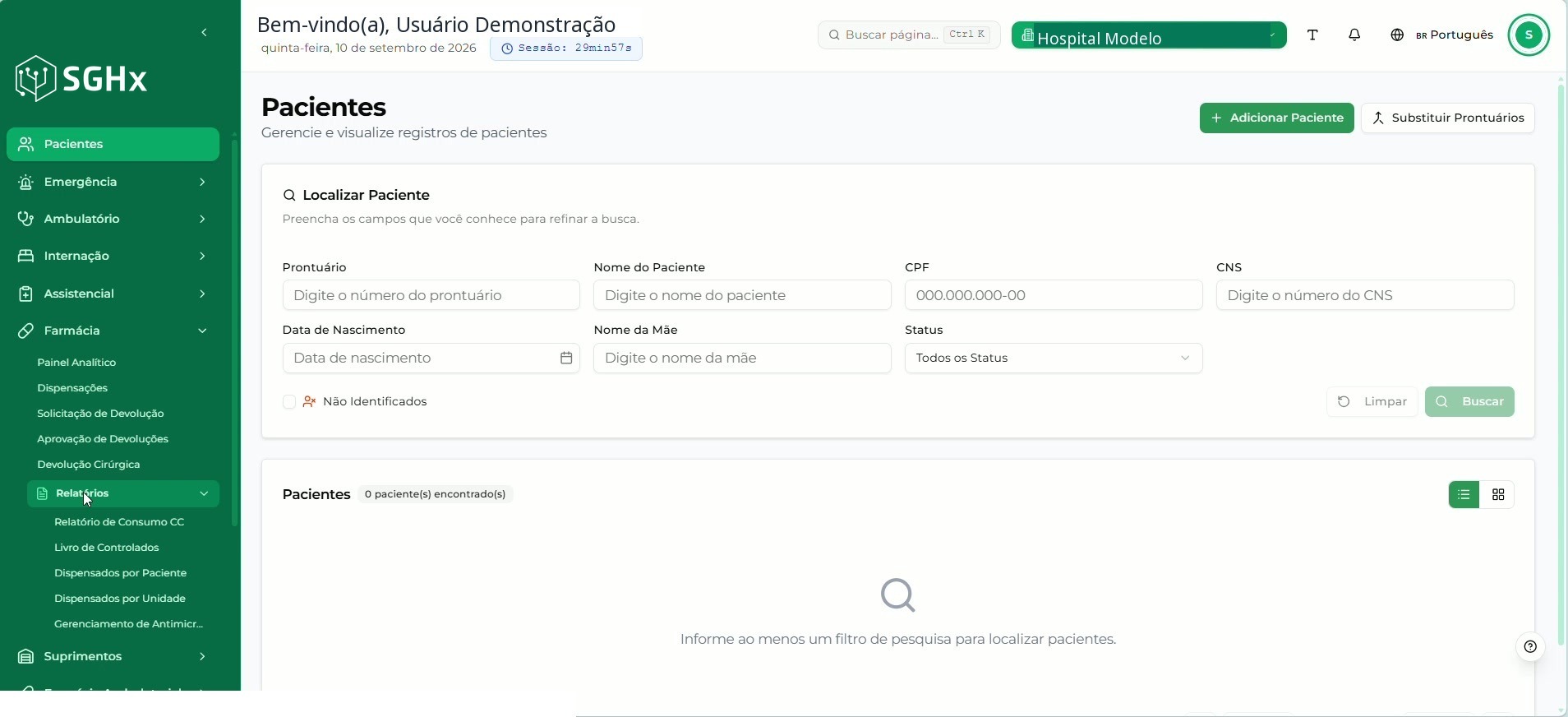Expand the Suprimentos menu
1568x717 pixels.
click(x=113, y=656)
